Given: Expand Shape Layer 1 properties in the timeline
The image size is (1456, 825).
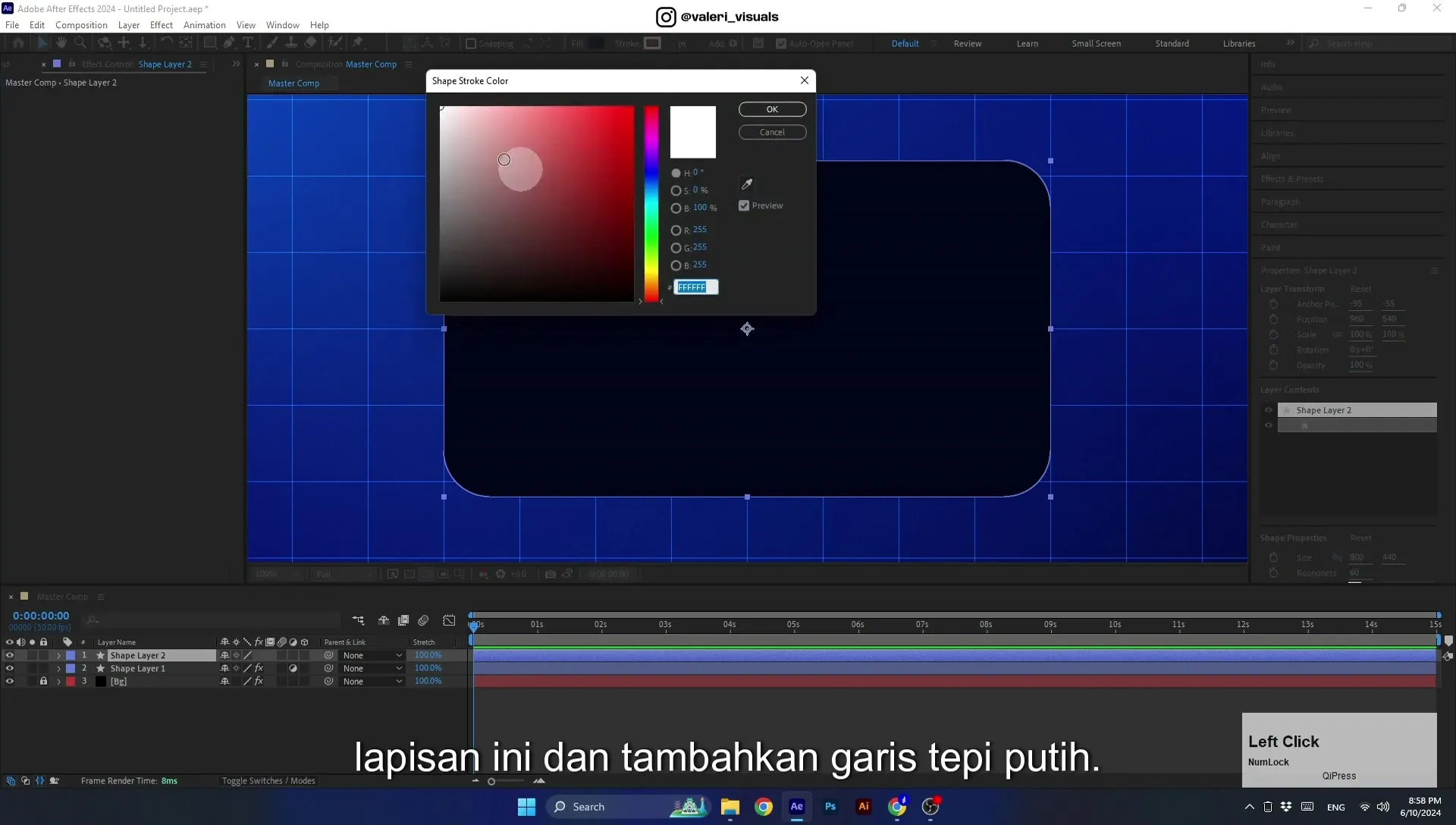Looking at the screenshot, I should click(58, 669).
